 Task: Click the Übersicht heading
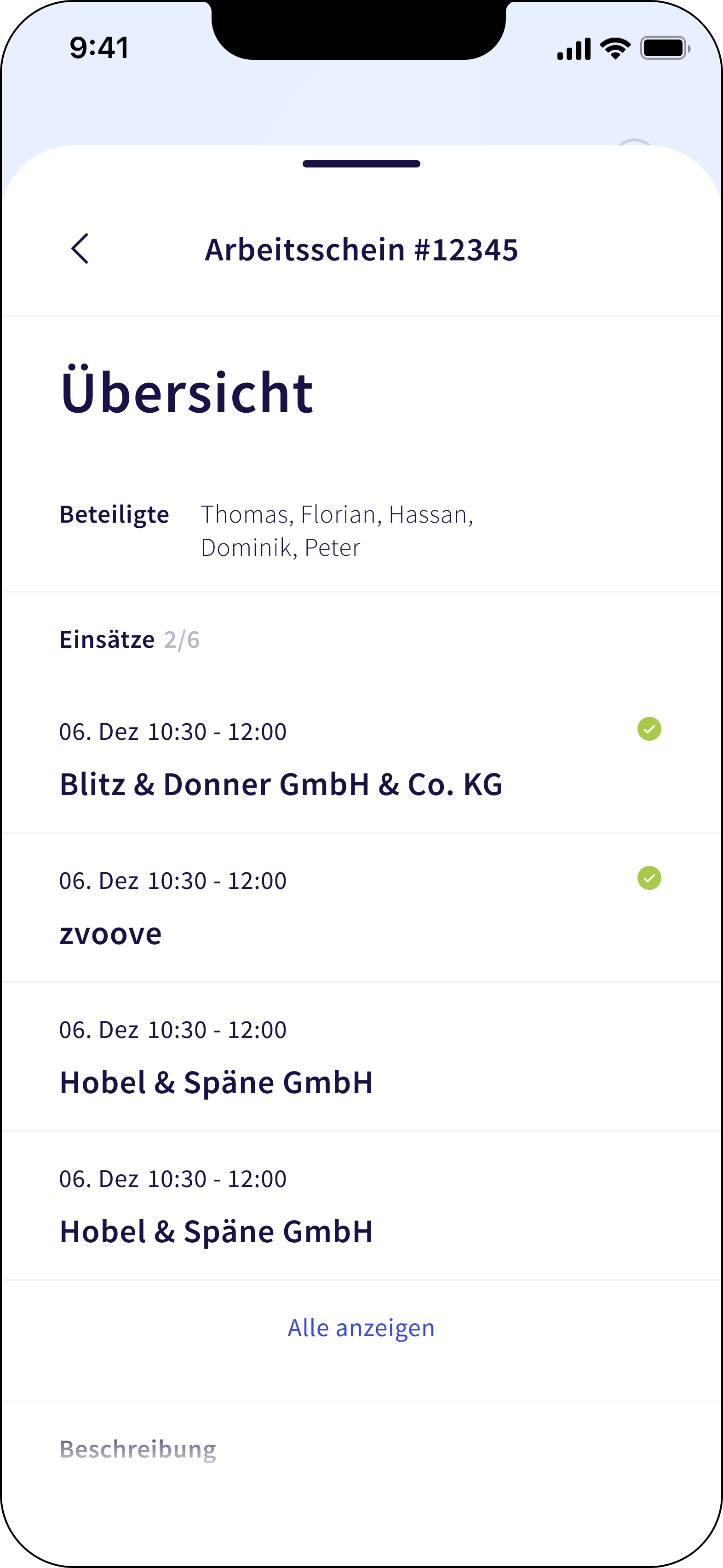coord(187,392)
